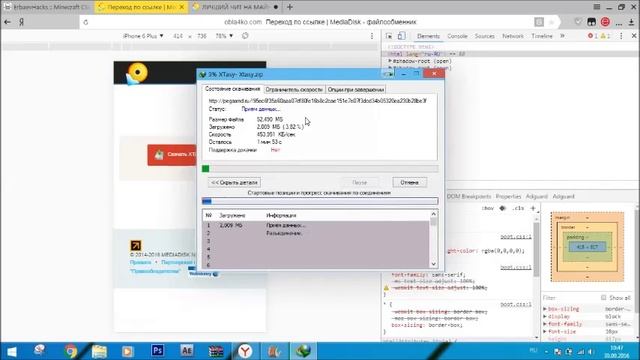Image resolution: width=640 pixels, height=360 pixels.
Task: Click the connections list scroll down arrow
Action: (433, 264)
